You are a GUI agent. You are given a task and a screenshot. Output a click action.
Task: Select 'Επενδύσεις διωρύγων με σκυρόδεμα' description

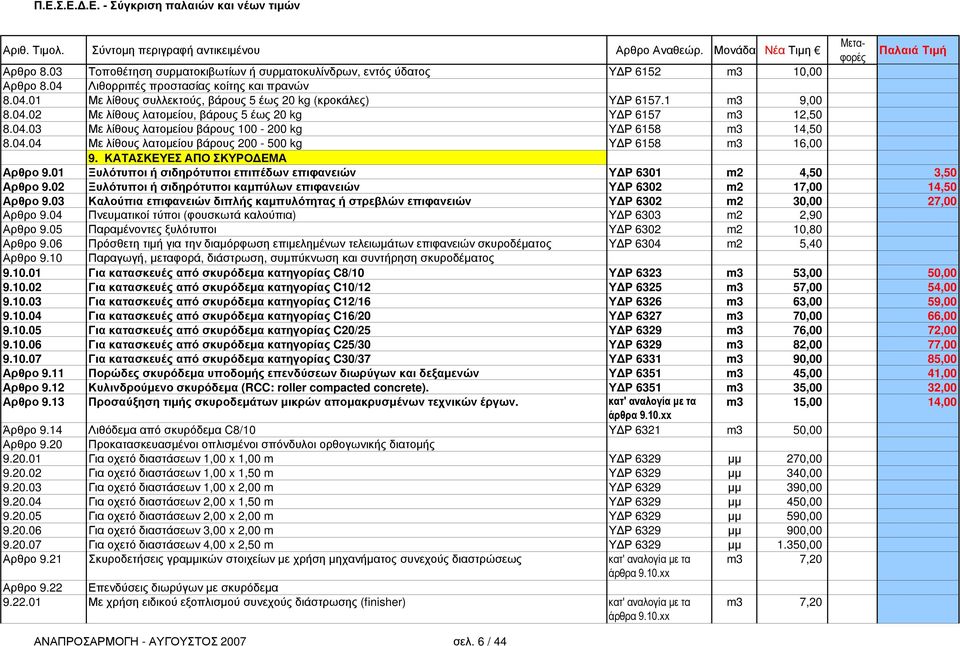click(183, 588)
